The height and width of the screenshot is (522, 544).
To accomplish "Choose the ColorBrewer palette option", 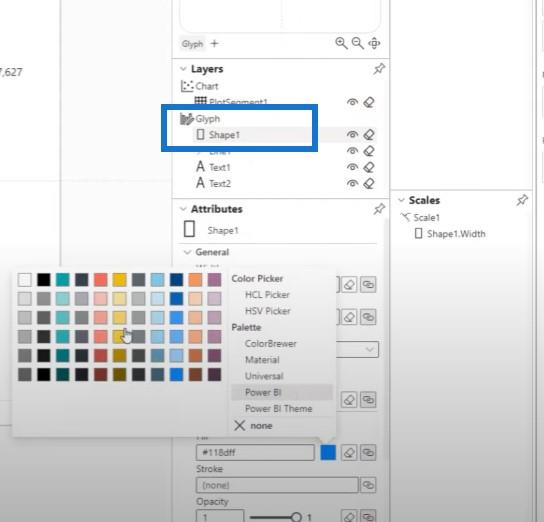I will tap(271, 344).
